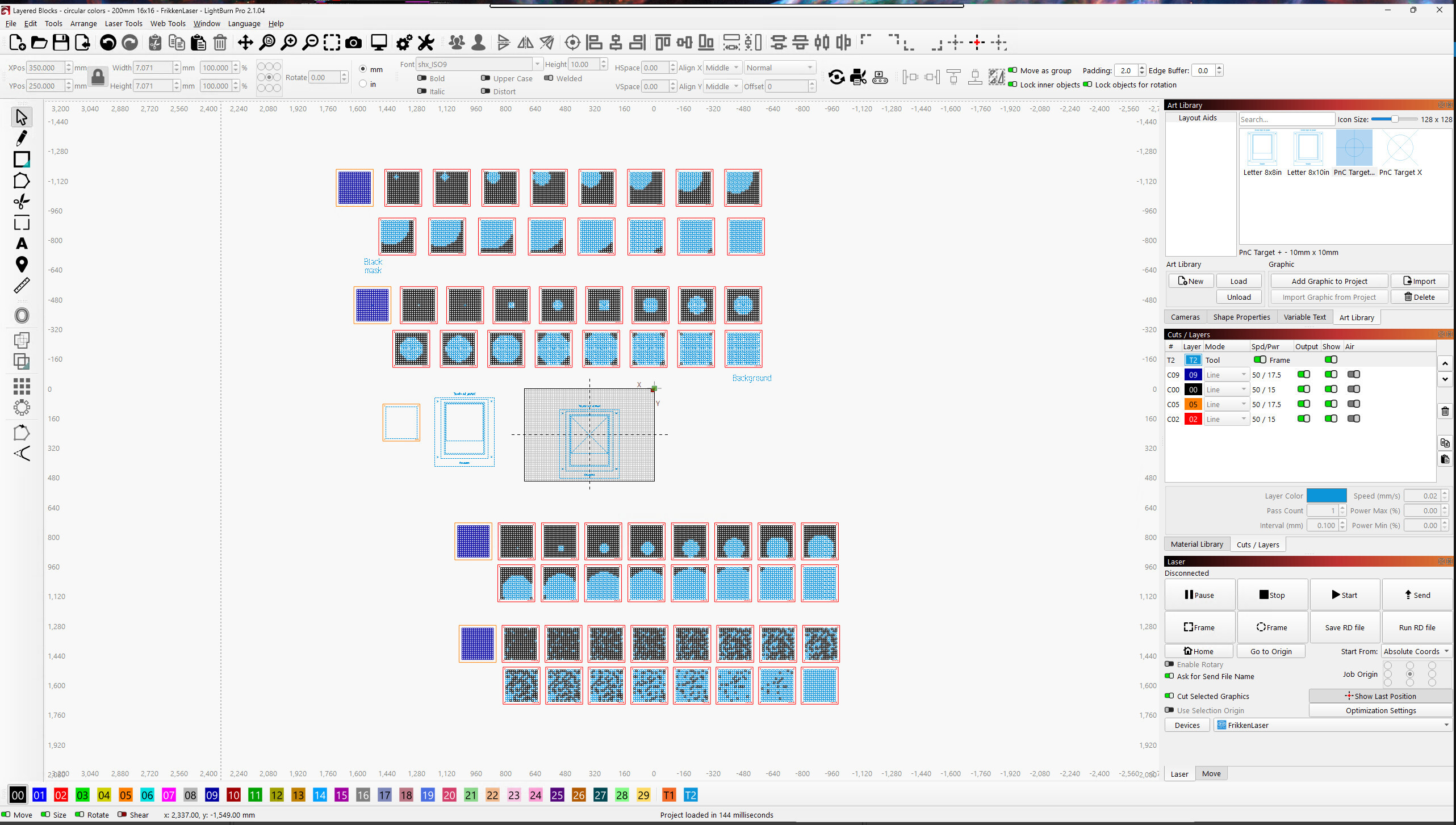Toggle Output for layer C09
Screen dimensions: 1456x825
(1303, 375)
